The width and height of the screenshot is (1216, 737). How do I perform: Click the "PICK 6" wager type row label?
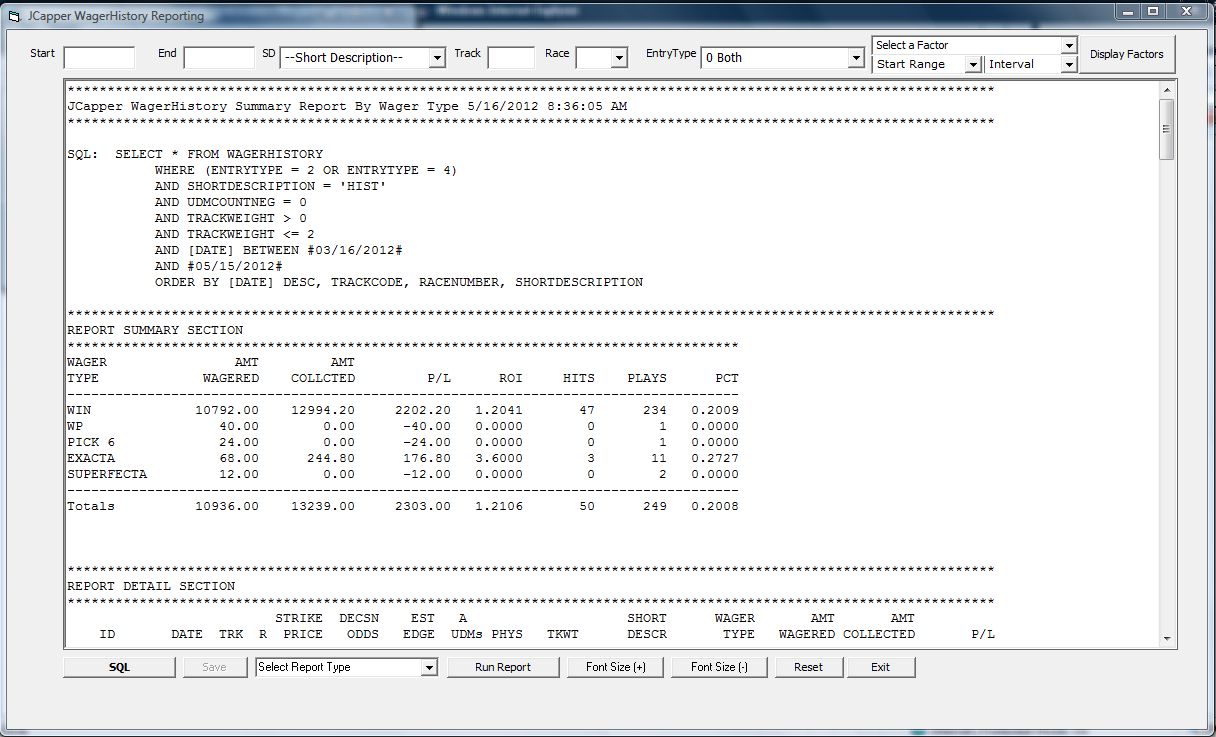91,442
